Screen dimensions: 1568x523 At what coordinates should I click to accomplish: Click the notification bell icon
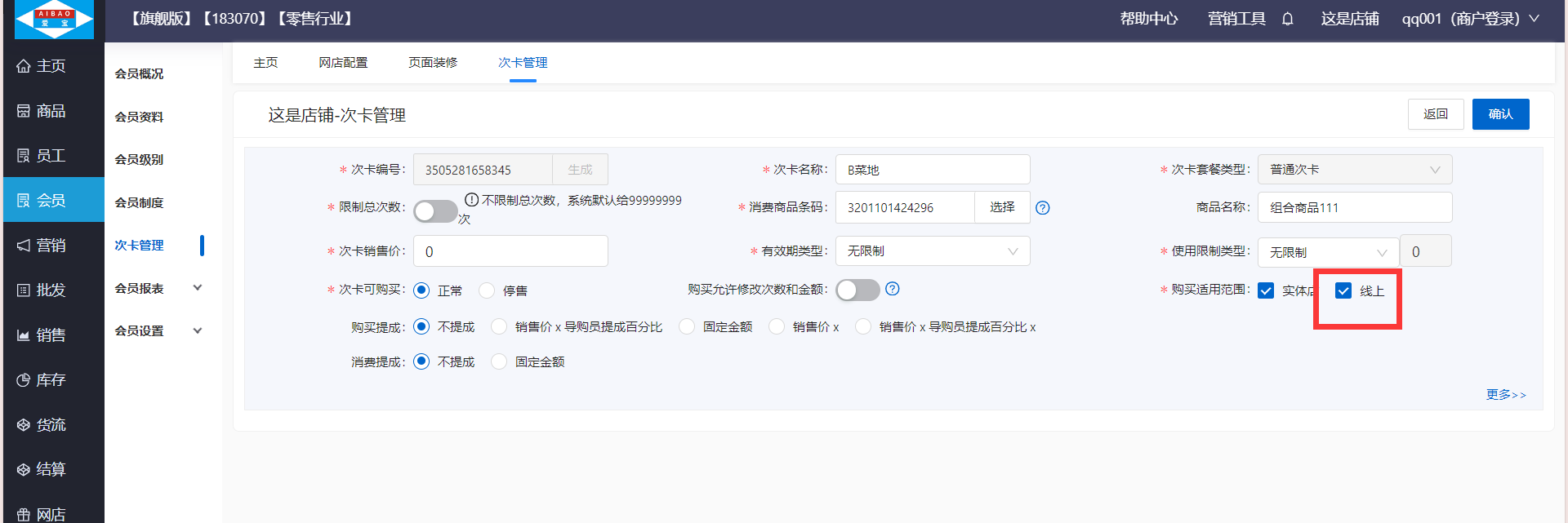tap(1287, 19)
